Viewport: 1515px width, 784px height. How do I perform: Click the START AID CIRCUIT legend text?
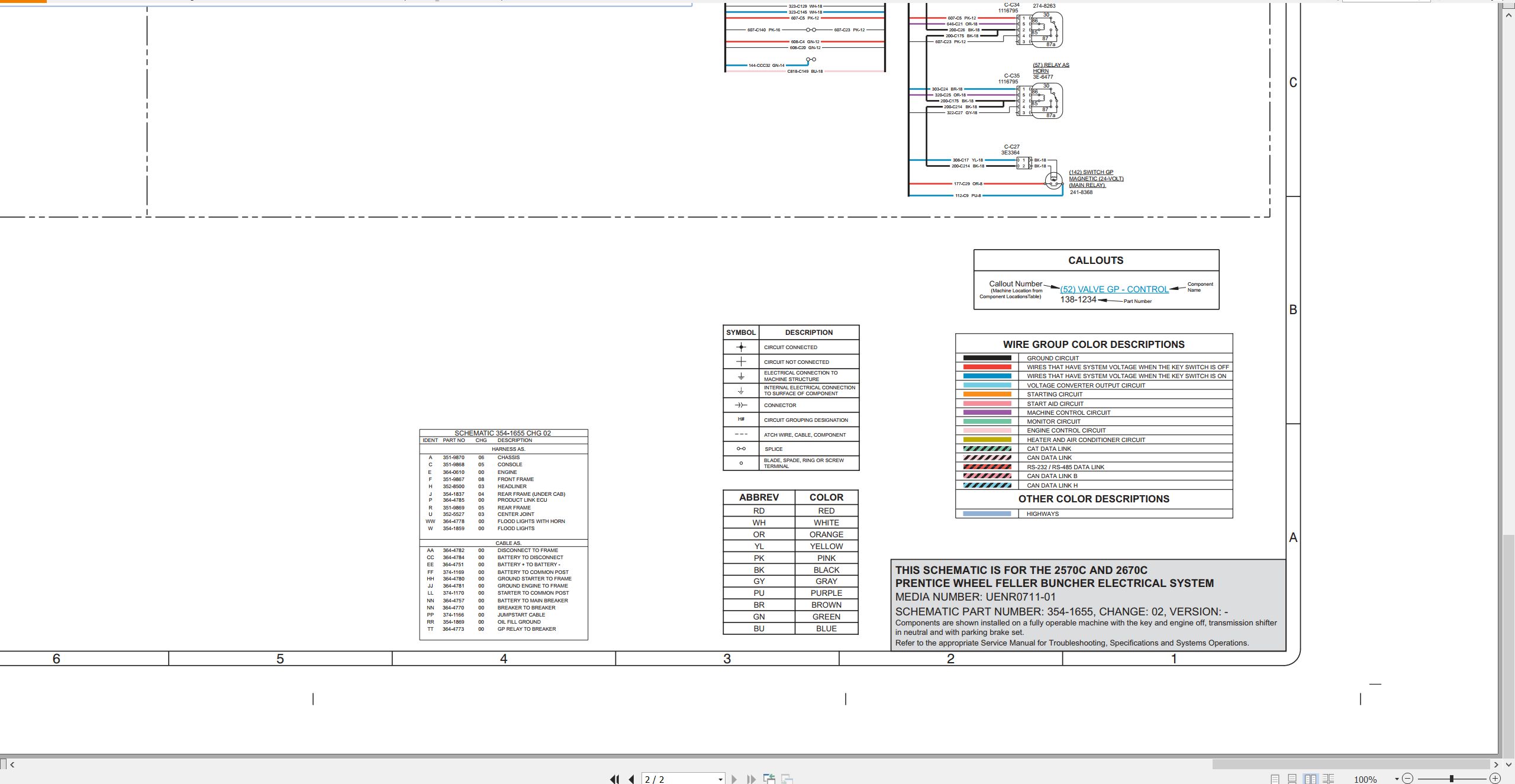pos(1055,404)
